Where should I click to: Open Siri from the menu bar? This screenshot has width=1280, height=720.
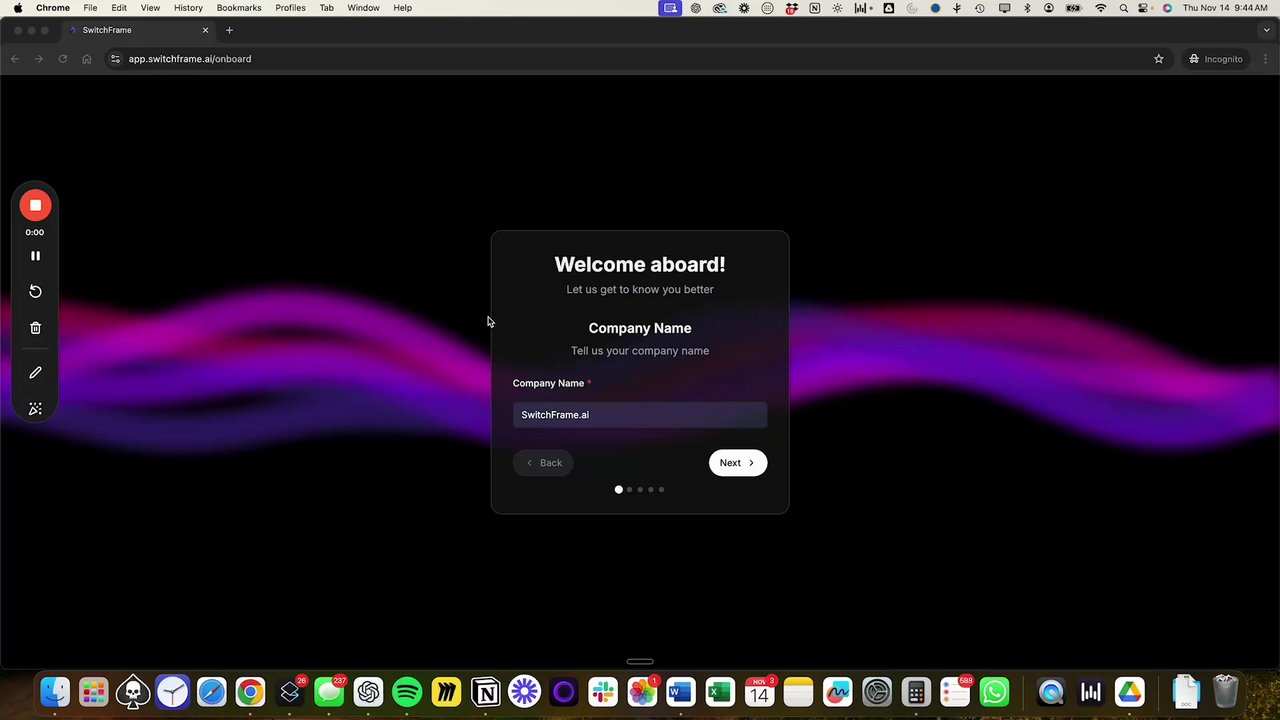(1167, 8)
